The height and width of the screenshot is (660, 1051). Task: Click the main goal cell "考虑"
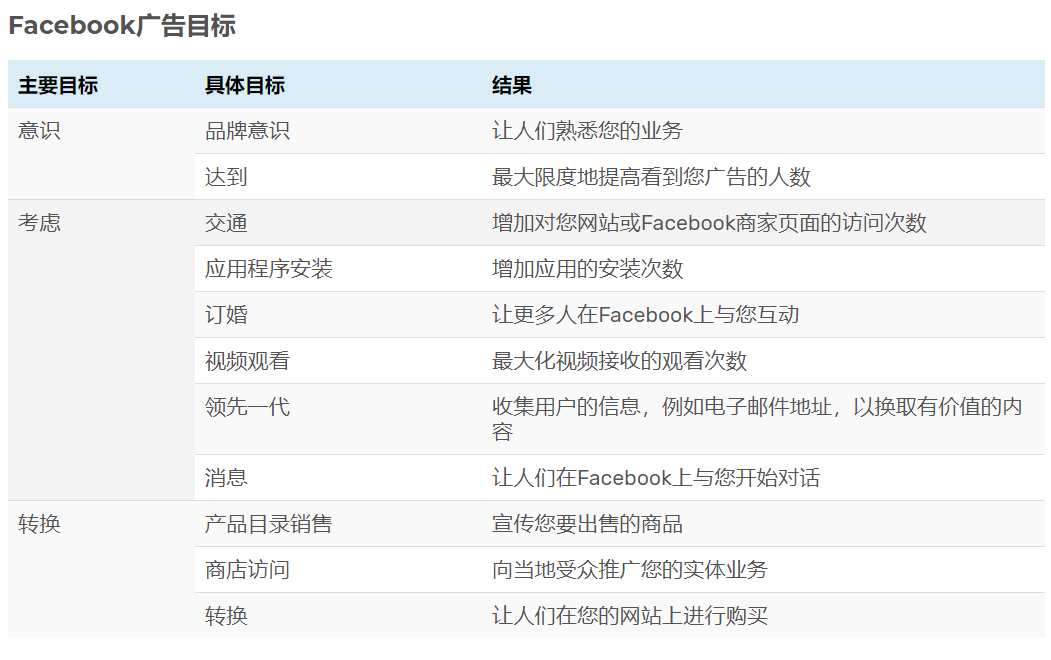click(40, 222)
